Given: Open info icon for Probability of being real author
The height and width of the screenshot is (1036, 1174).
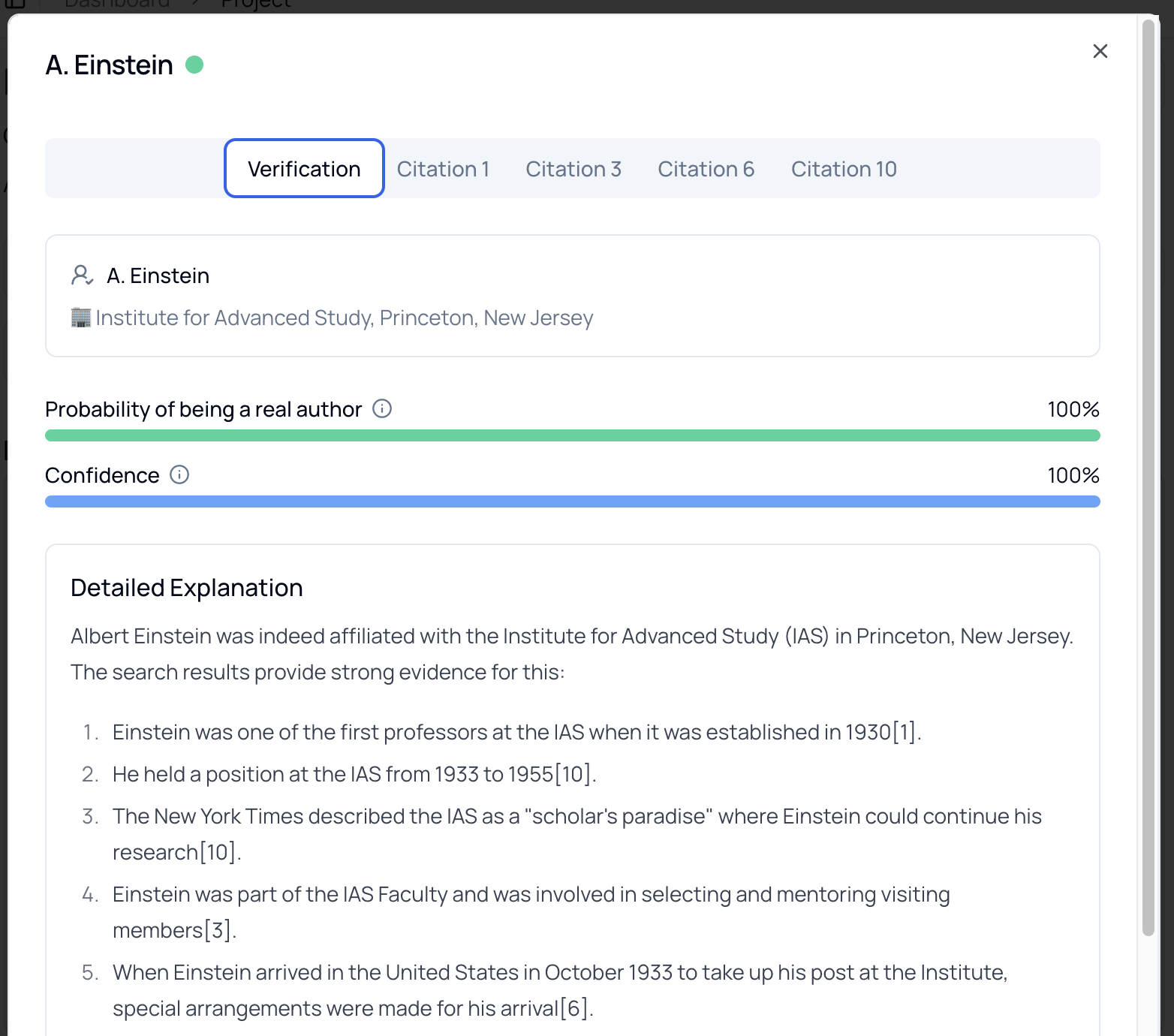Looking at the screenshot, I should (x=382, y=409).
